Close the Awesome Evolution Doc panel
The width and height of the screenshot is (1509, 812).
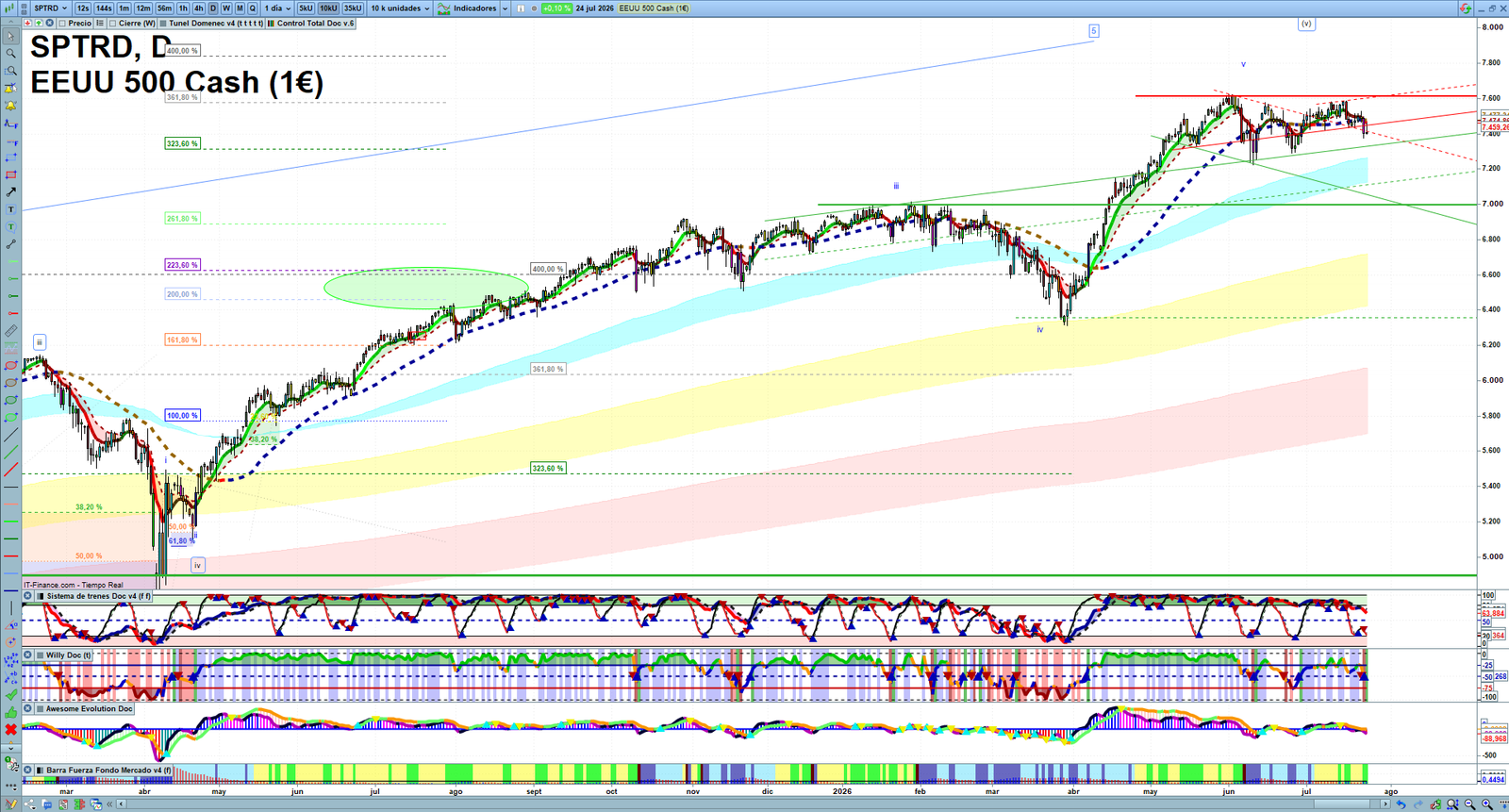click(27, 708)
